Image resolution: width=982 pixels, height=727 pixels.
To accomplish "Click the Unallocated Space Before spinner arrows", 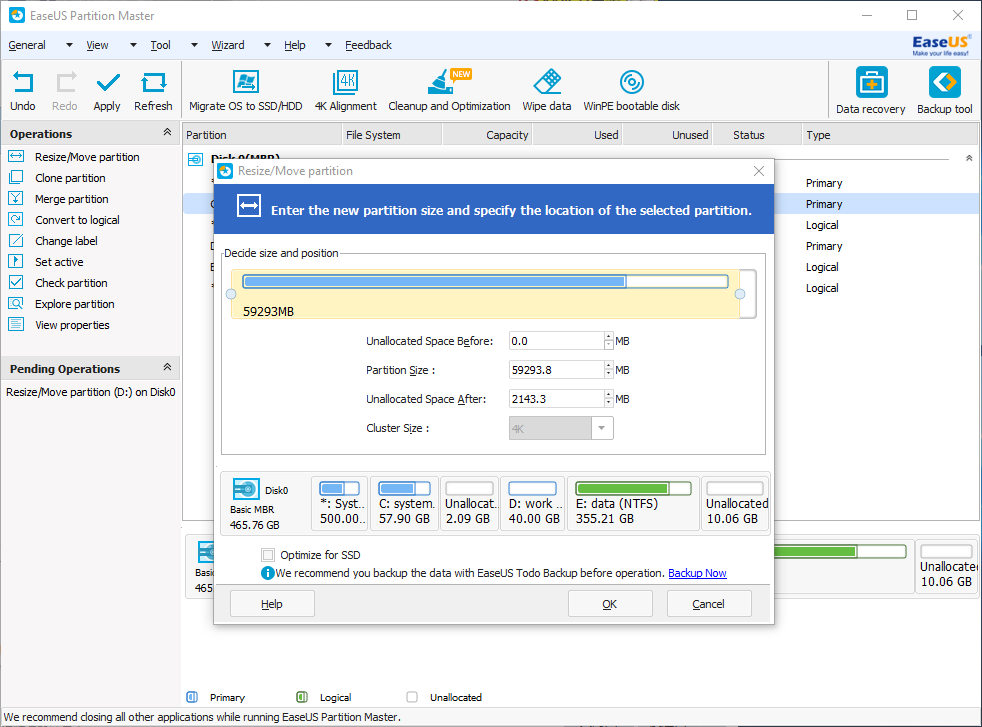I will tap(608, 341).
